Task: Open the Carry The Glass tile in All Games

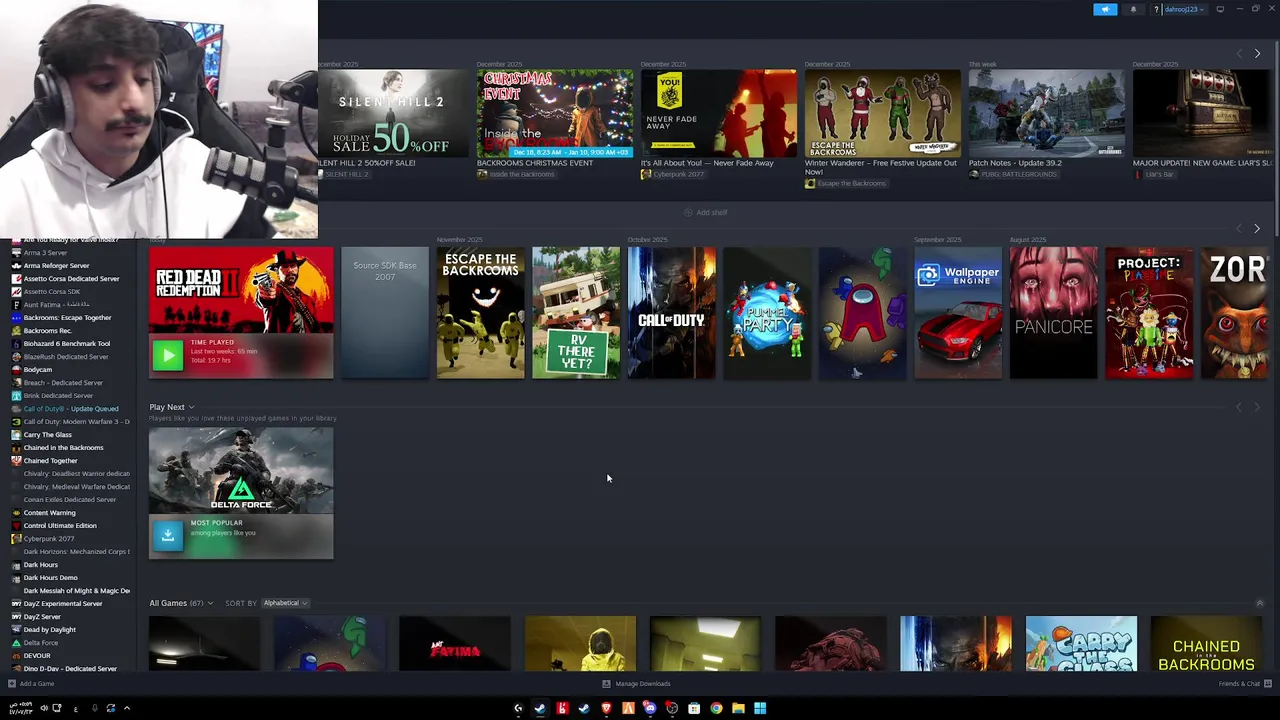Action: (1081, 643)
